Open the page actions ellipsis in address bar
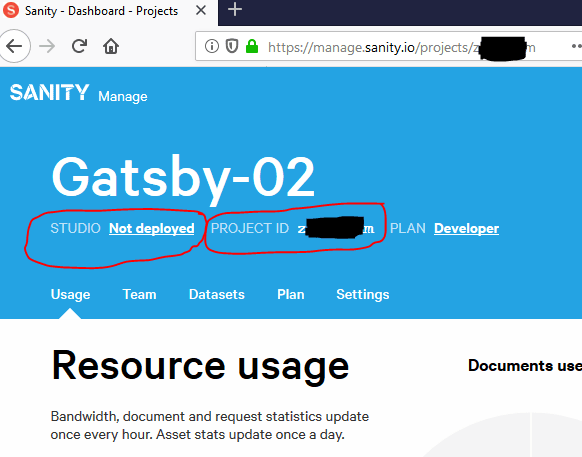582x457 pixels. point(576,46)
